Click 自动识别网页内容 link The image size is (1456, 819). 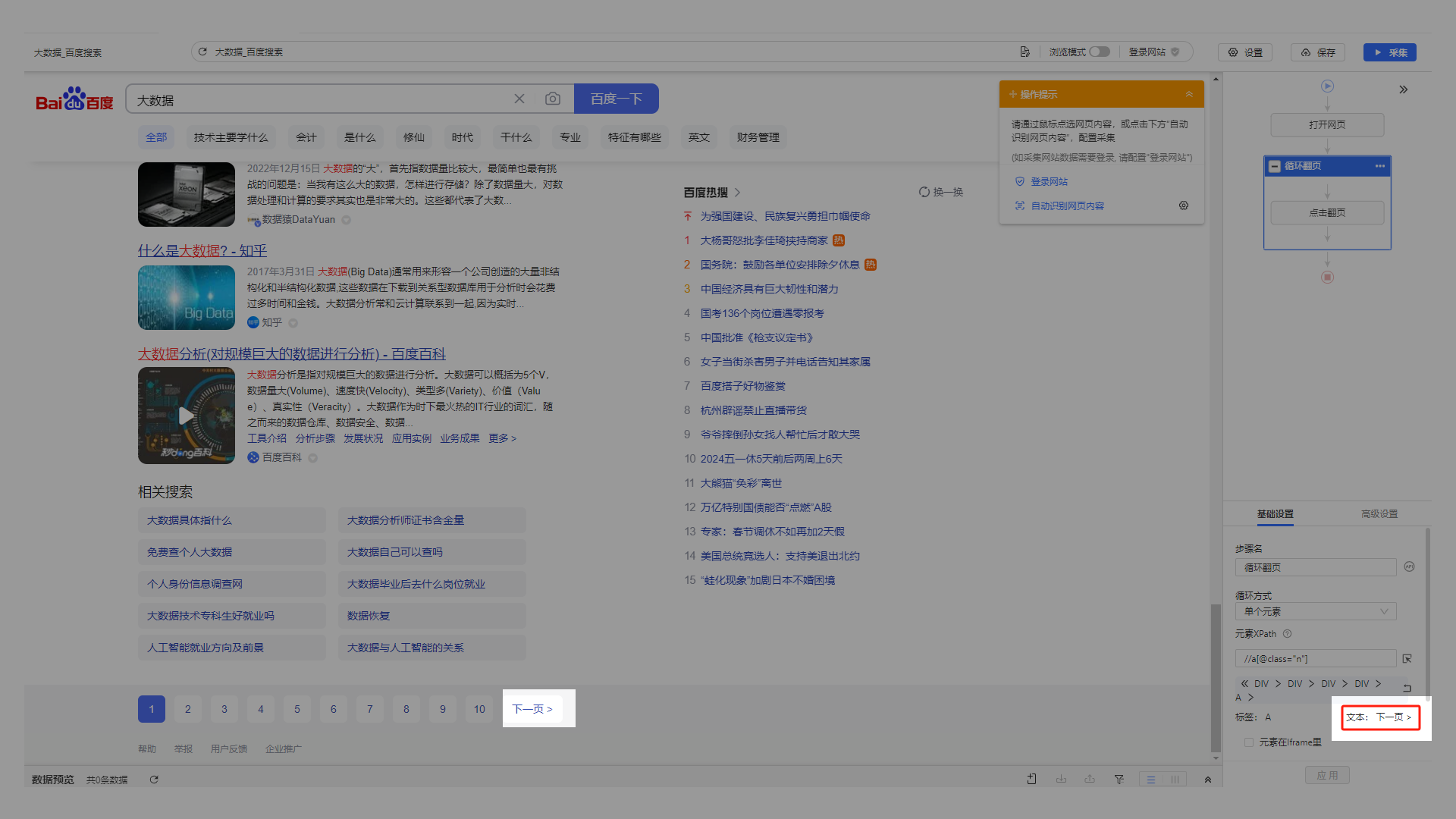(x=1067, y=206)
